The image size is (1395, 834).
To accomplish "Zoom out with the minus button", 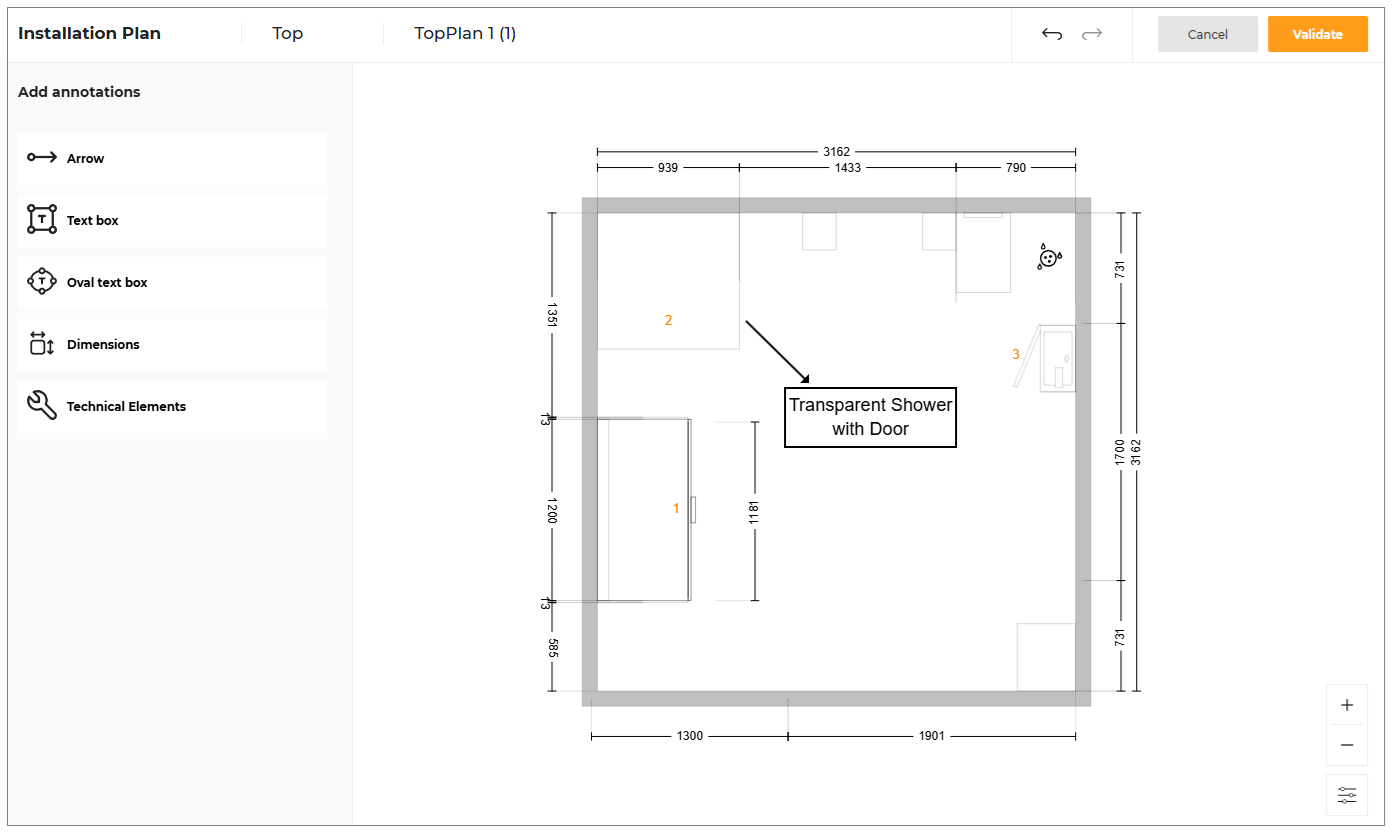I will [x=1347, y=745].
